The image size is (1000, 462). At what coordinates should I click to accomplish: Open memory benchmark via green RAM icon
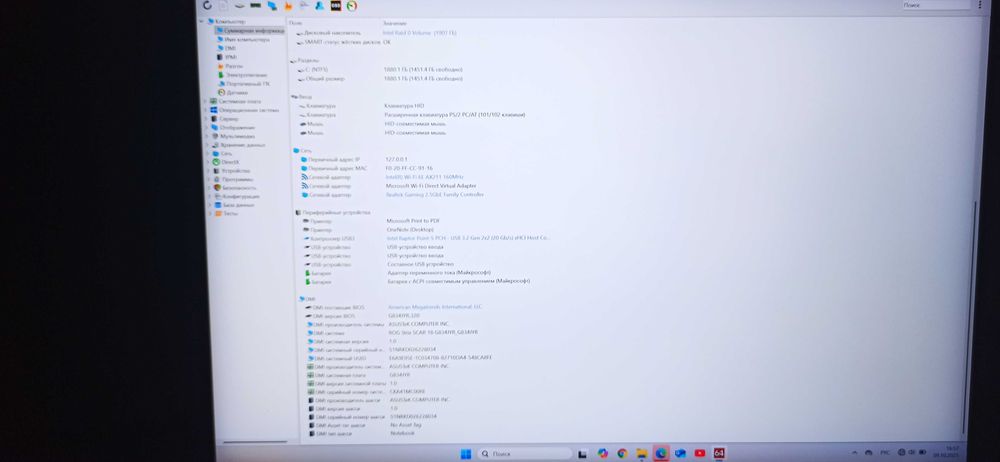pyautogui.click(x=256, y=6)
